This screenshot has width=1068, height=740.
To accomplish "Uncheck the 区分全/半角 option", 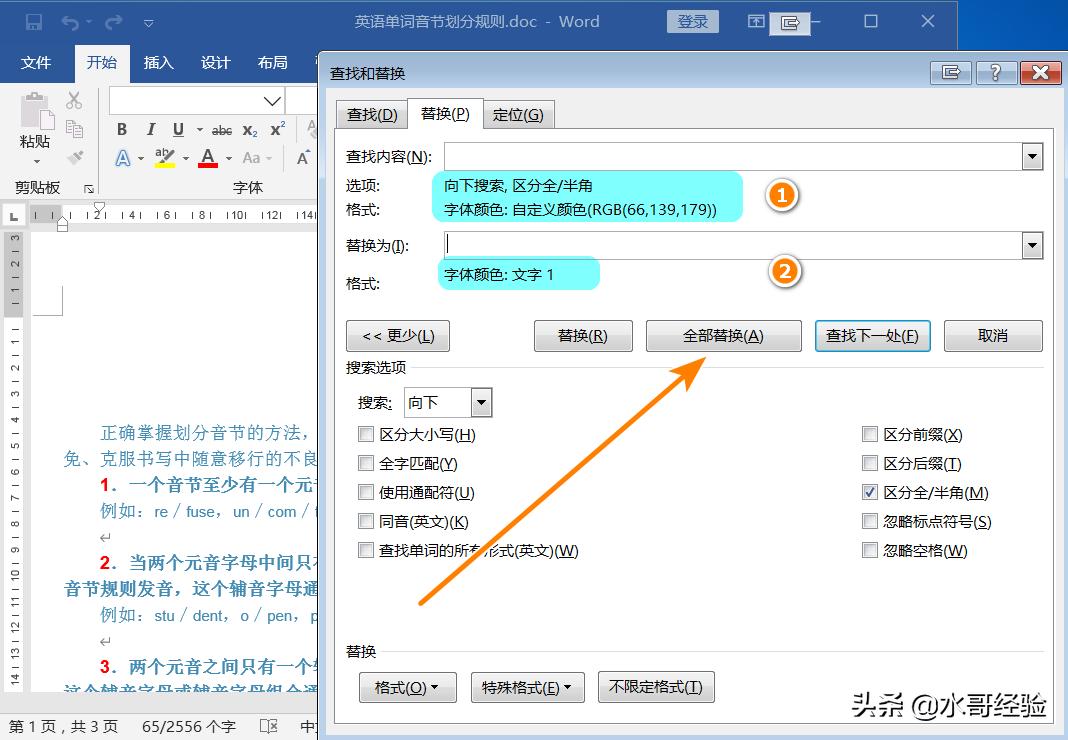I will coord(870,492).
